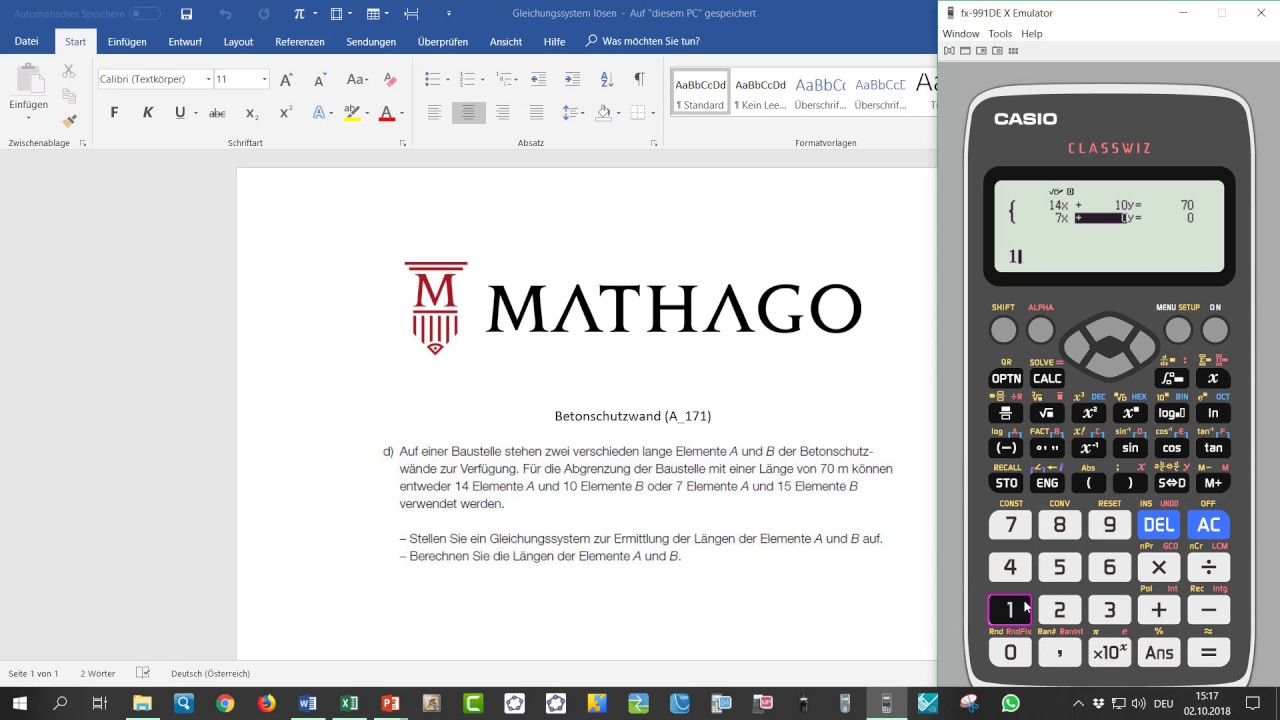The image size is (1280, 720).
Task: Decrease paragraph indent
Action: (538, 79)
